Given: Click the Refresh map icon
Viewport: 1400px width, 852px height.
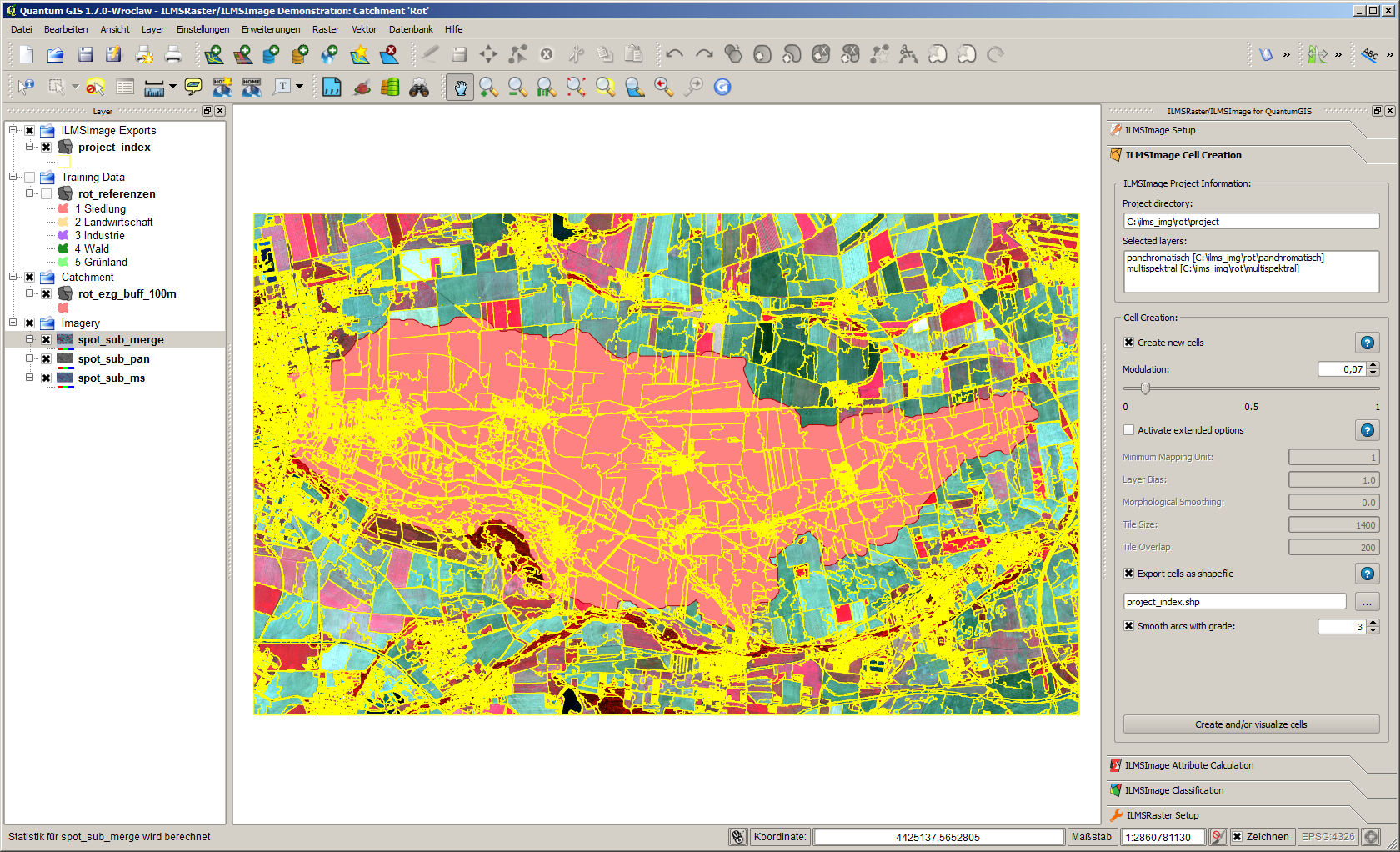Looking at the screenshot, I should point(722,87).
